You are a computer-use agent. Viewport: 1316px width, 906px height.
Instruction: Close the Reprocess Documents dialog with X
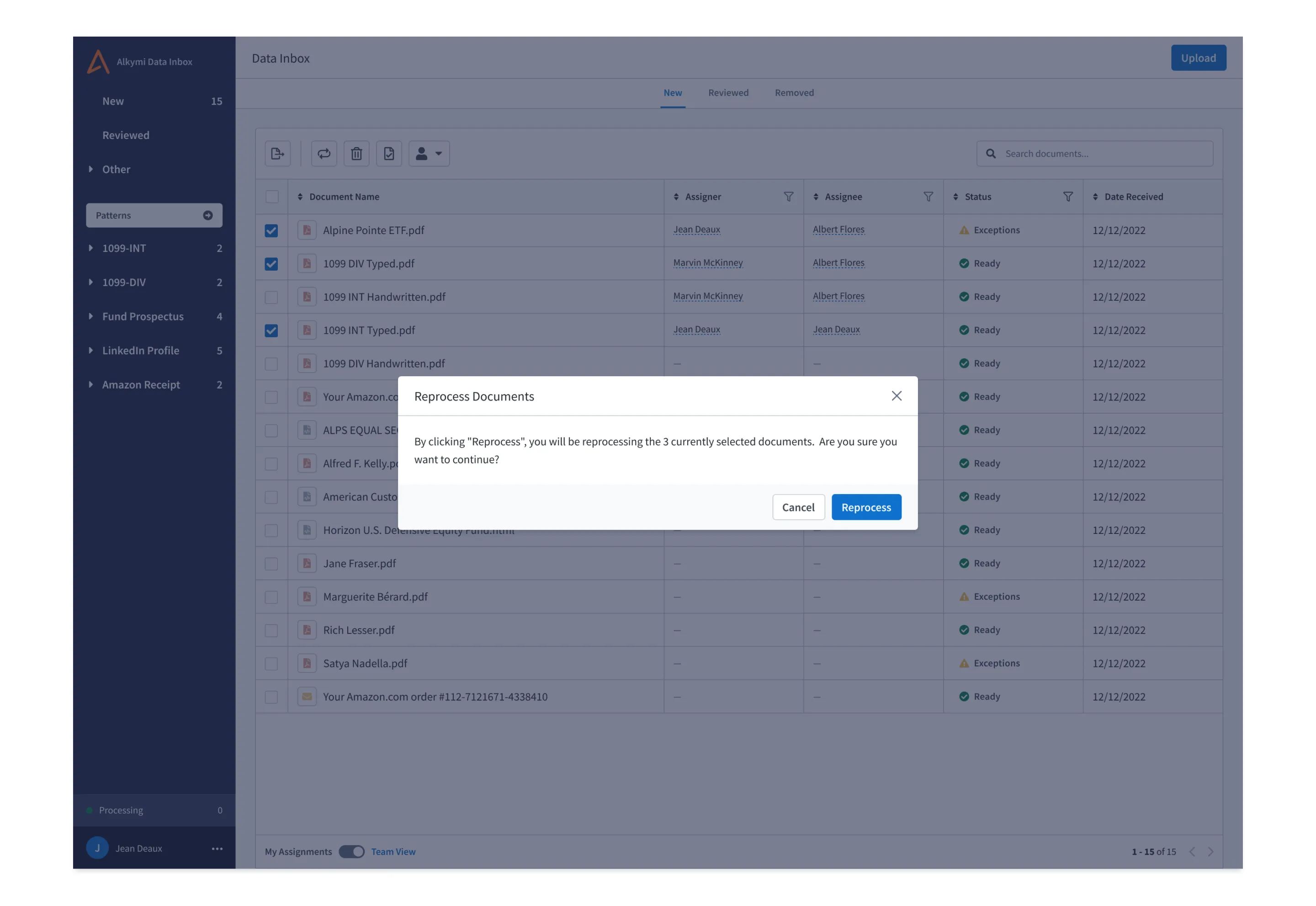(x=896, y=396)
